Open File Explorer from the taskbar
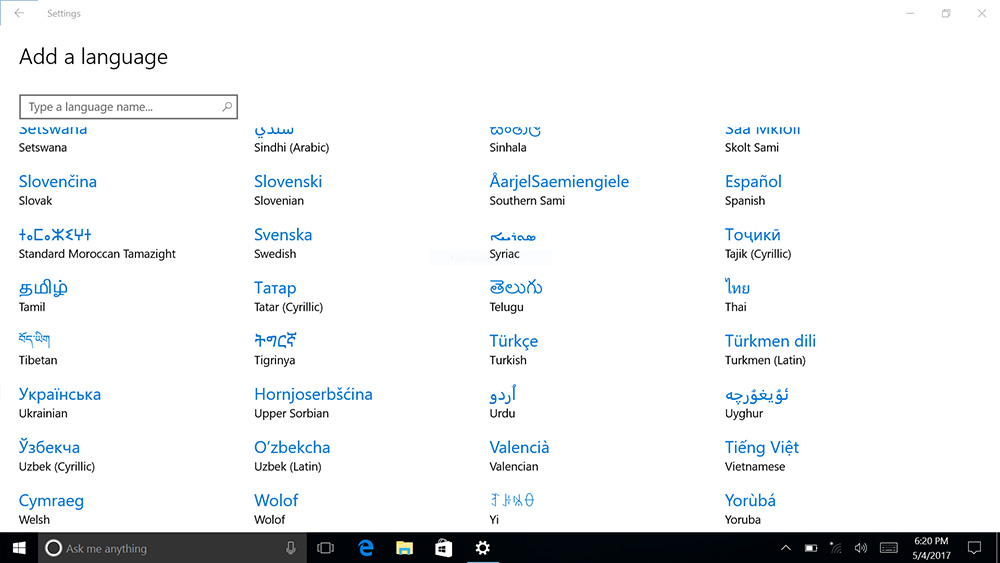This screenshot has height=563, width=1000. click(404, 548)
